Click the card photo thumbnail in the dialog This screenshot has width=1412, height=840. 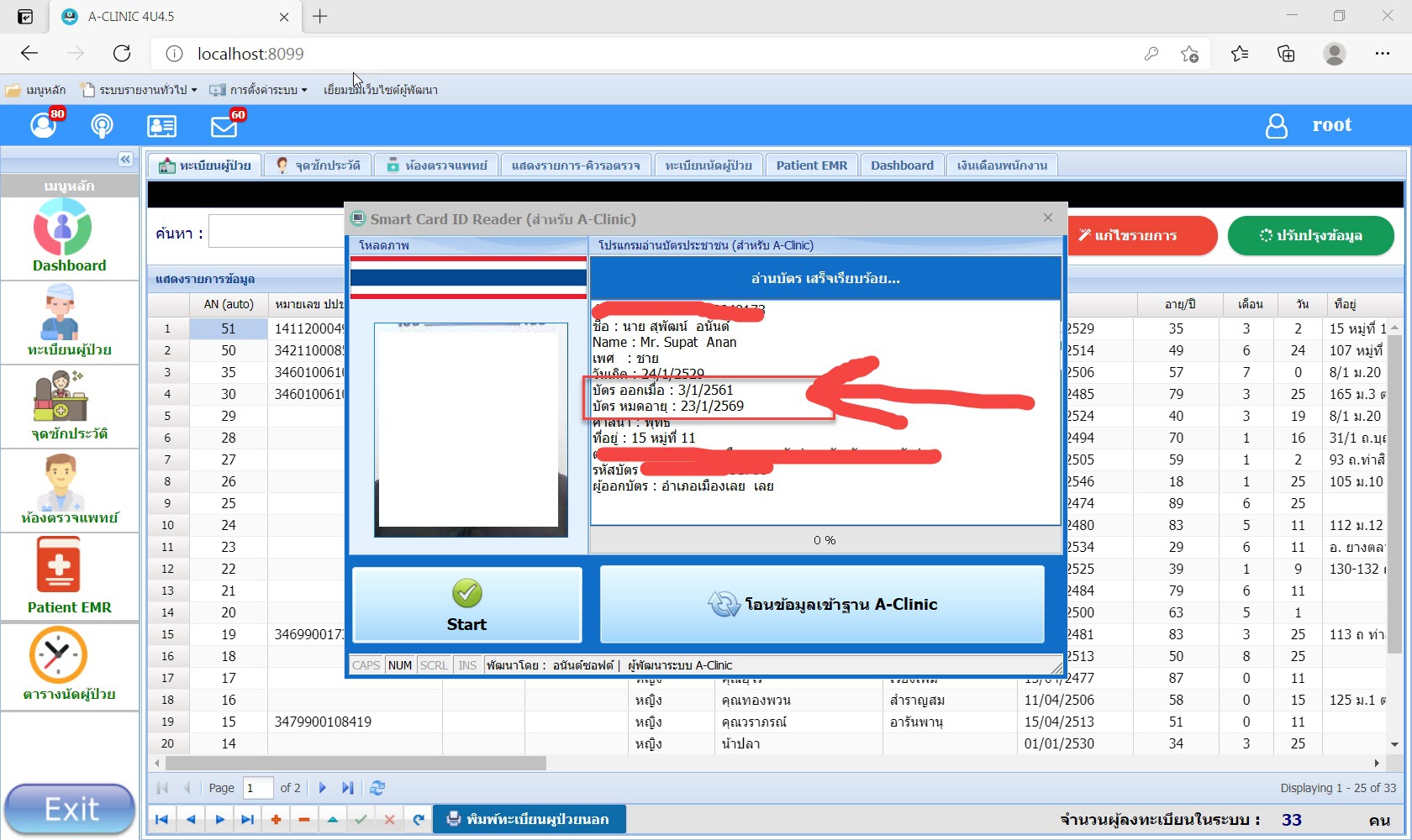pos(471,430)
